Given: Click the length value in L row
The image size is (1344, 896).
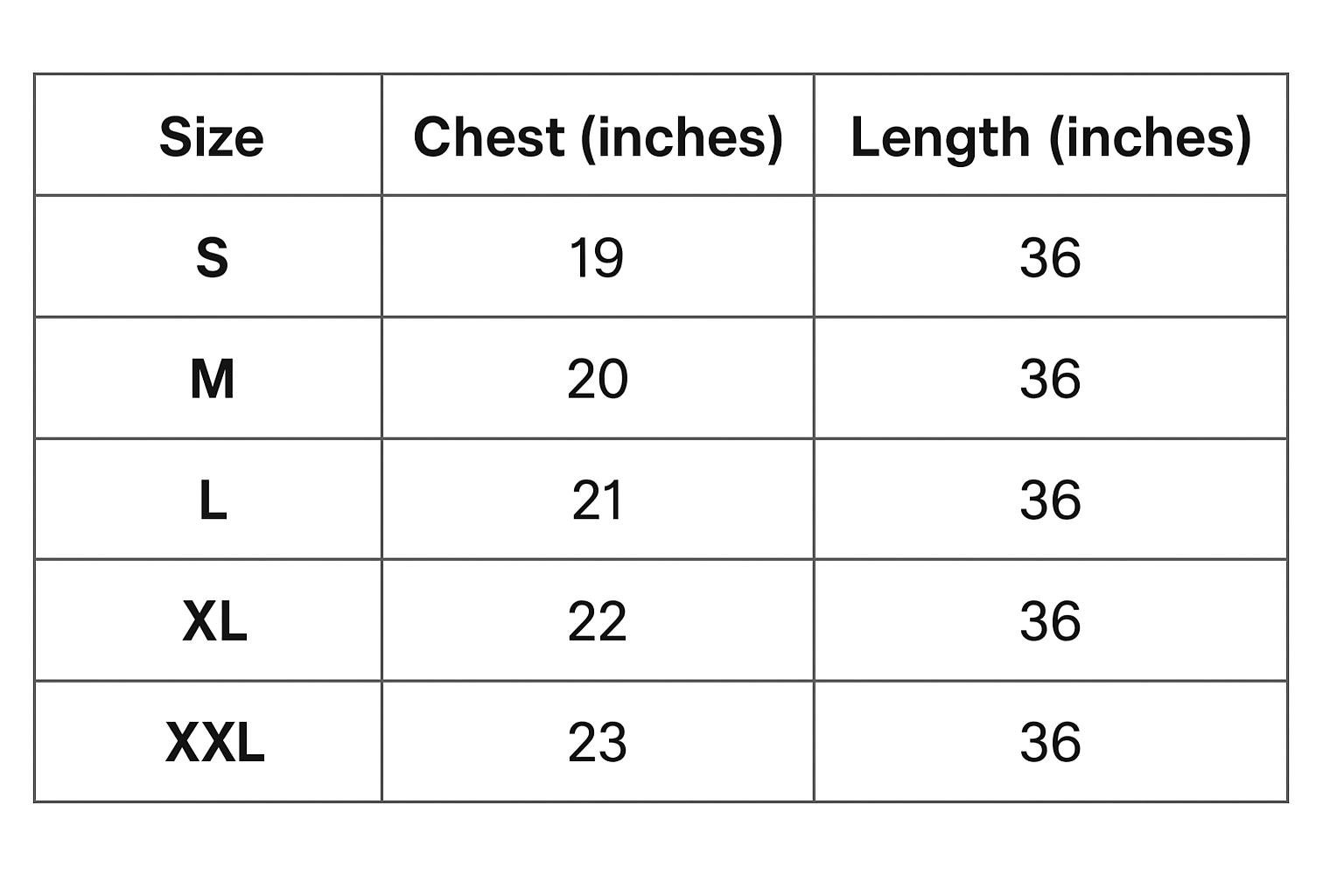Looking at the screenshot, I should point(1050,500).
